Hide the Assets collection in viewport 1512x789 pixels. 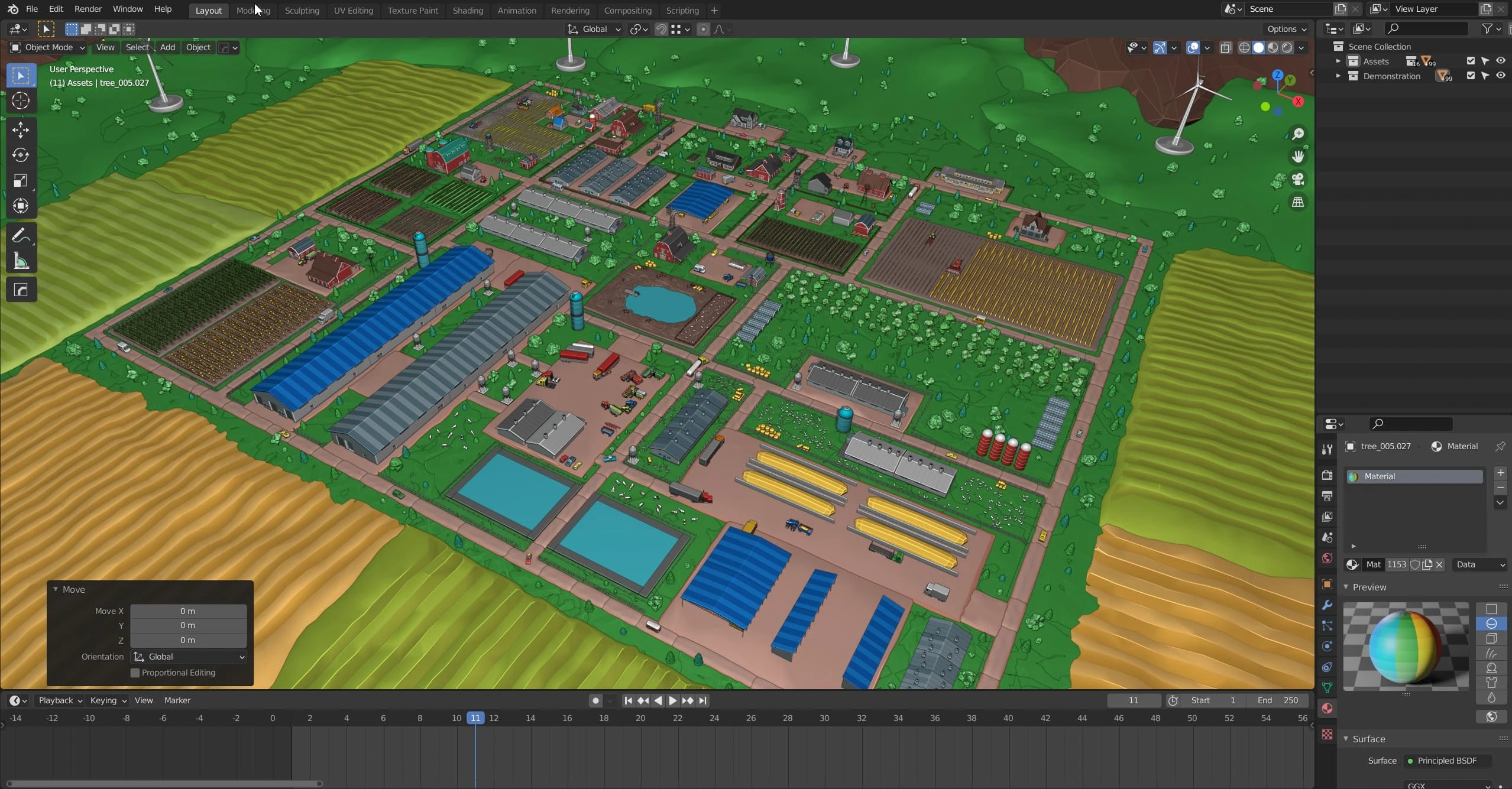(1500, 61)
